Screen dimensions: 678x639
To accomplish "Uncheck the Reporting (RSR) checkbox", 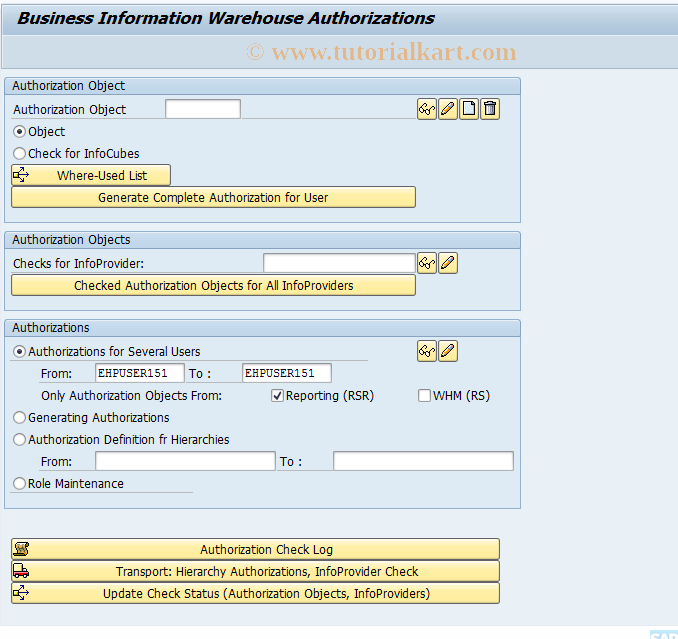I will point(277,396).
